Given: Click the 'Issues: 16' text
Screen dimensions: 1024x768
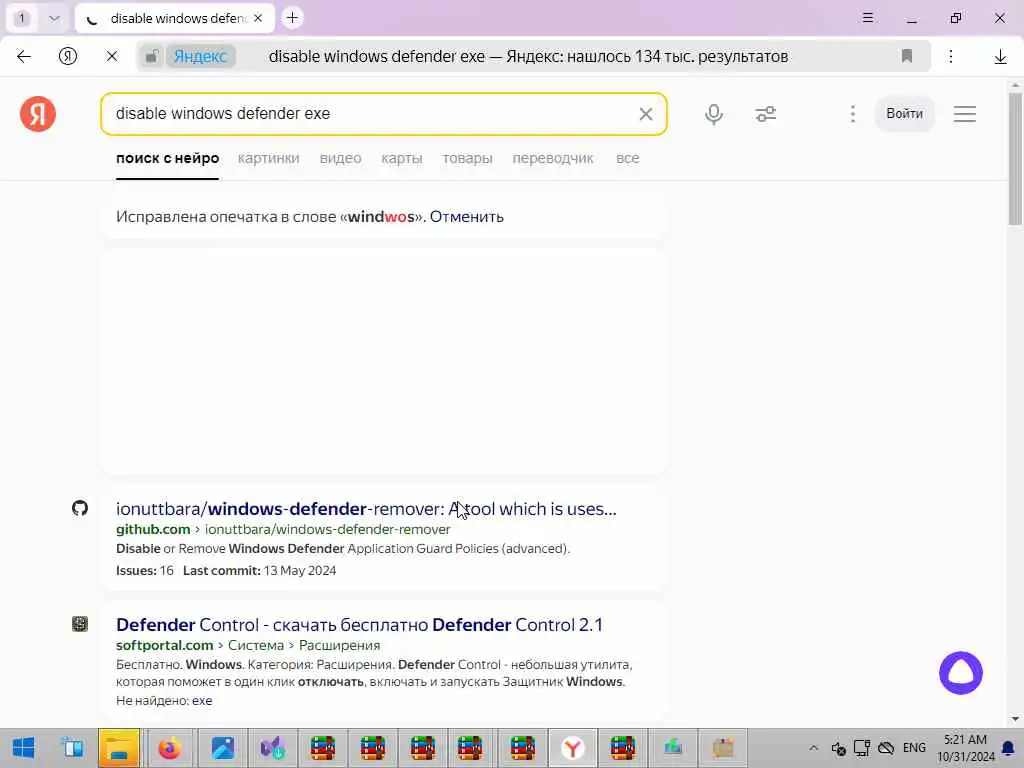Looking at the screenshot, I should tap(144, 571).
